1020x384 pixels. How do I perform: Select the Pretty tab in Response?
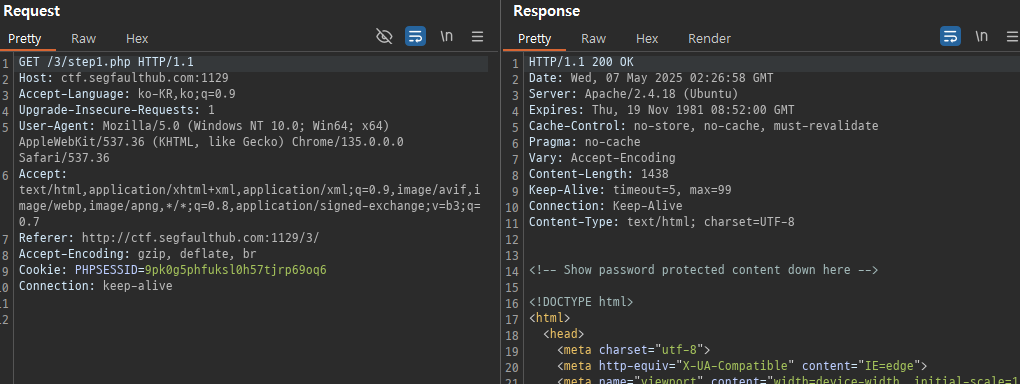pyautogui.click(x=535, y=39)
